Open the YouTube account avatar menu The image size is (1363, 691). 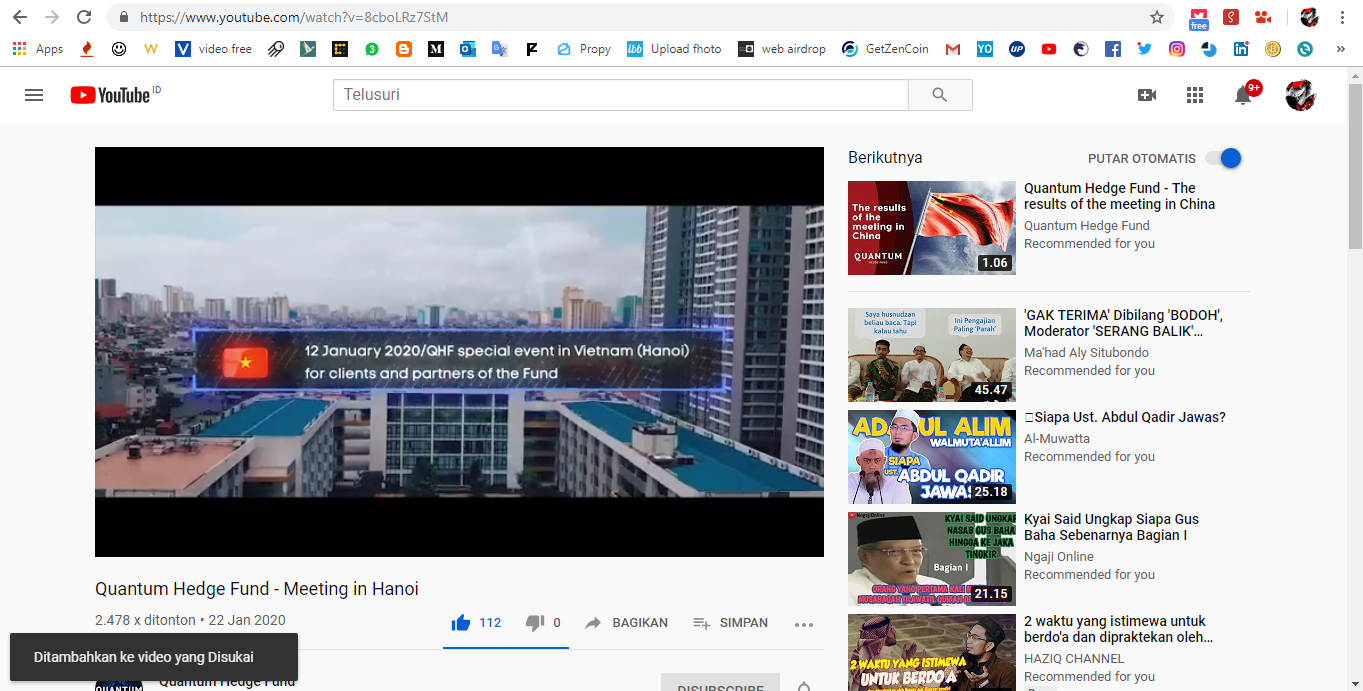(1300, 95)
